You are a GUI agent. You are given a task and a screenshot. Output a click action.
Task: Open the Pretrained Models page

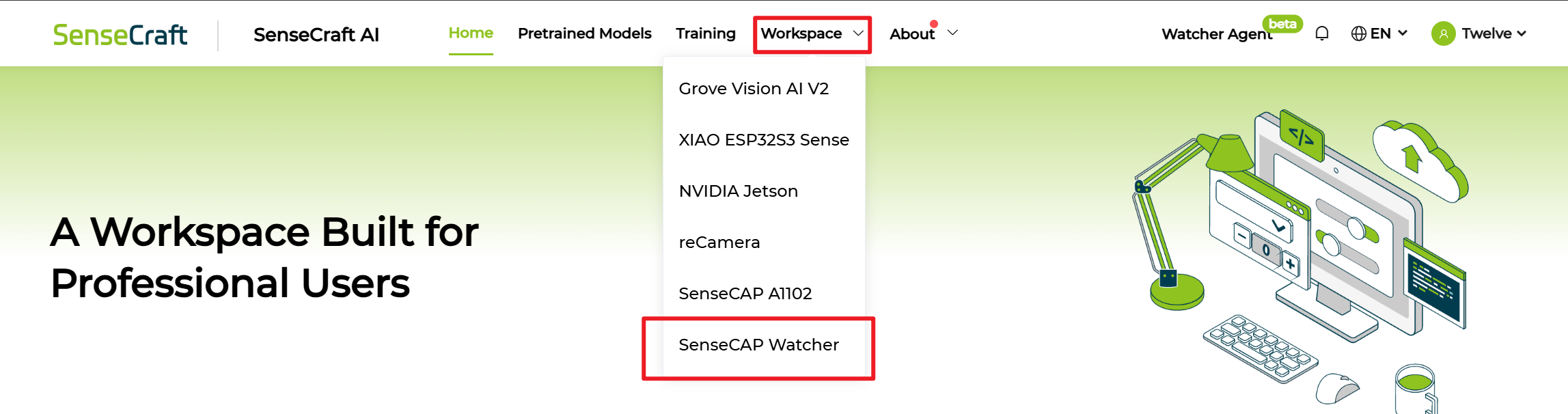(x=584, y=33)
